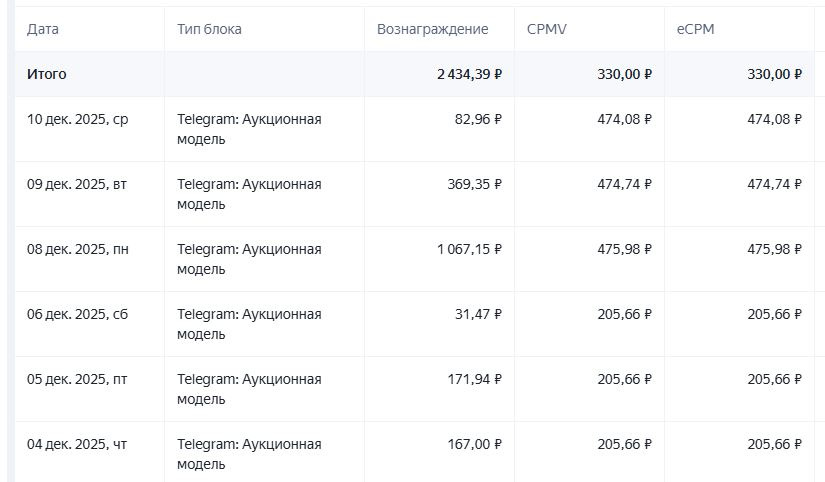Select the 167,00 ₽ reward cell
This screenshot has width=825, height=482.
[x=474, y=445]
